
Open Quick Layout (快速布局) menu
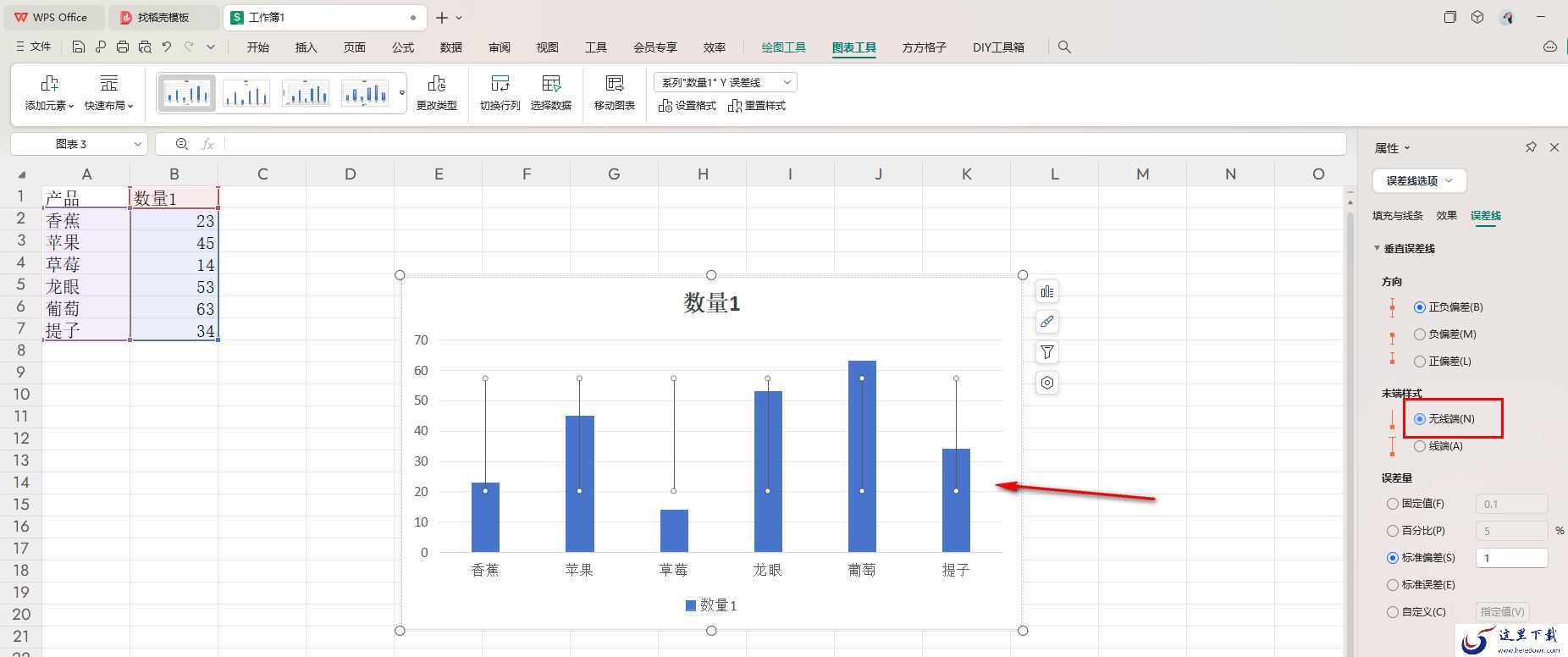(109, 93)
